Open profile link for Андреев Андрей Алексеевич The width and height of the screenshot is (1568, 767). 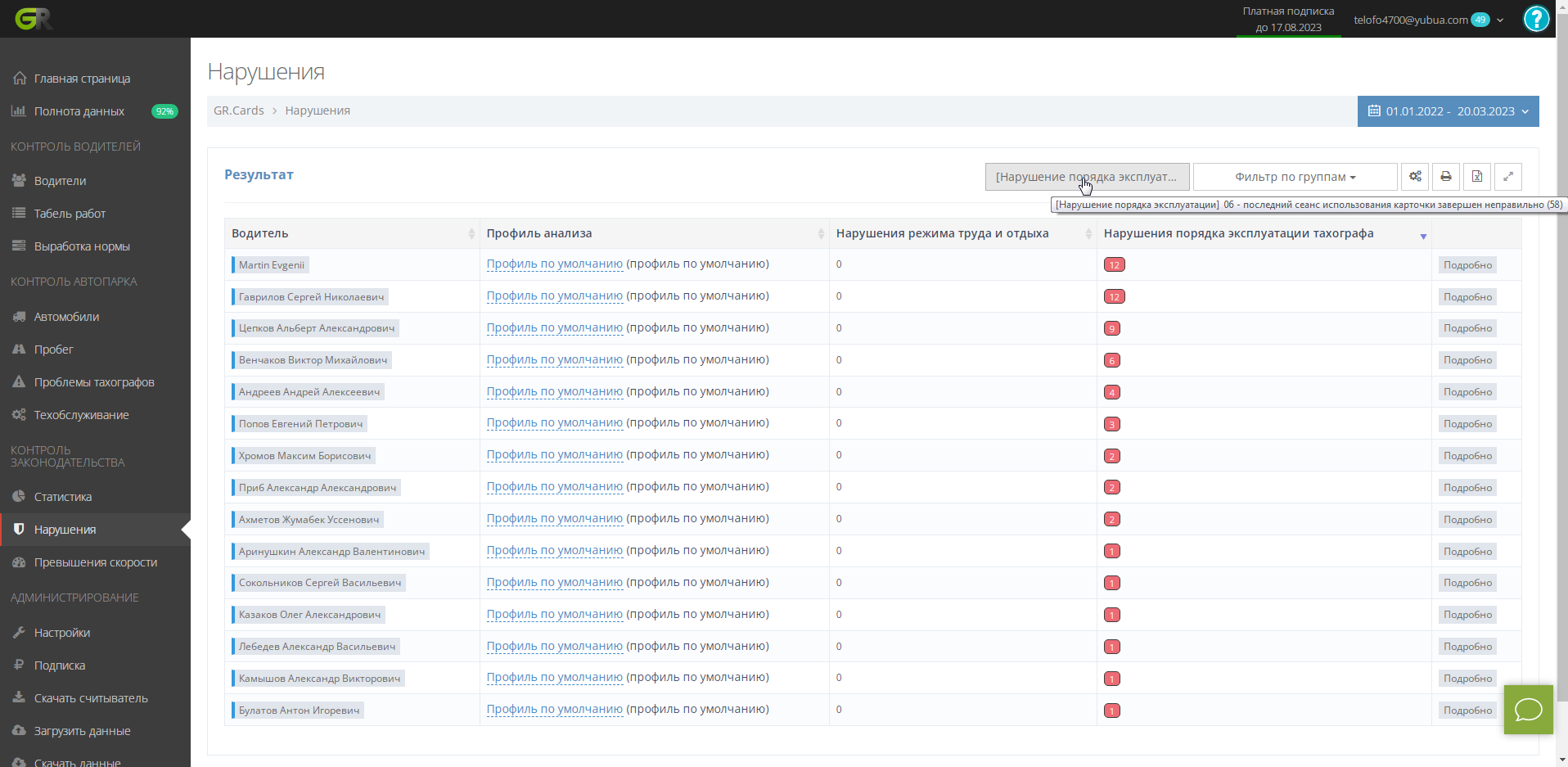pos(555,391)
